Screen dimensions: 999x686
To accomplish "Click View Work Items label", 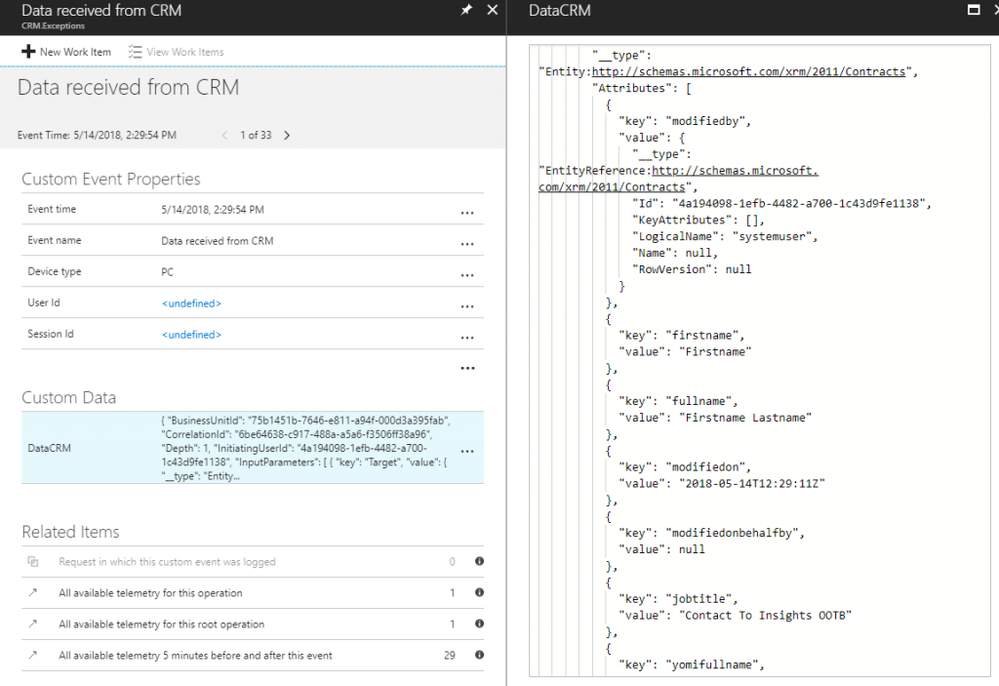I will 185,52.
